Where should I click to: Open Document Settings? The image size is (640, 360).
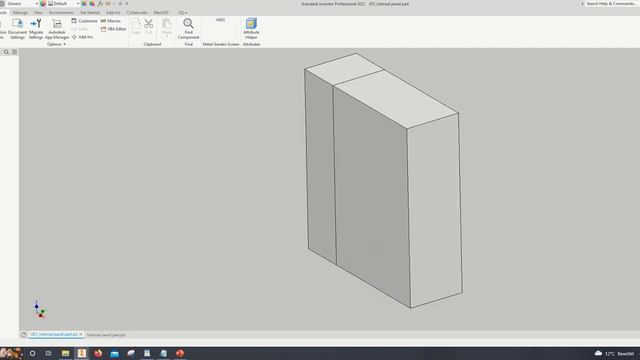click(x=17, y=29)
